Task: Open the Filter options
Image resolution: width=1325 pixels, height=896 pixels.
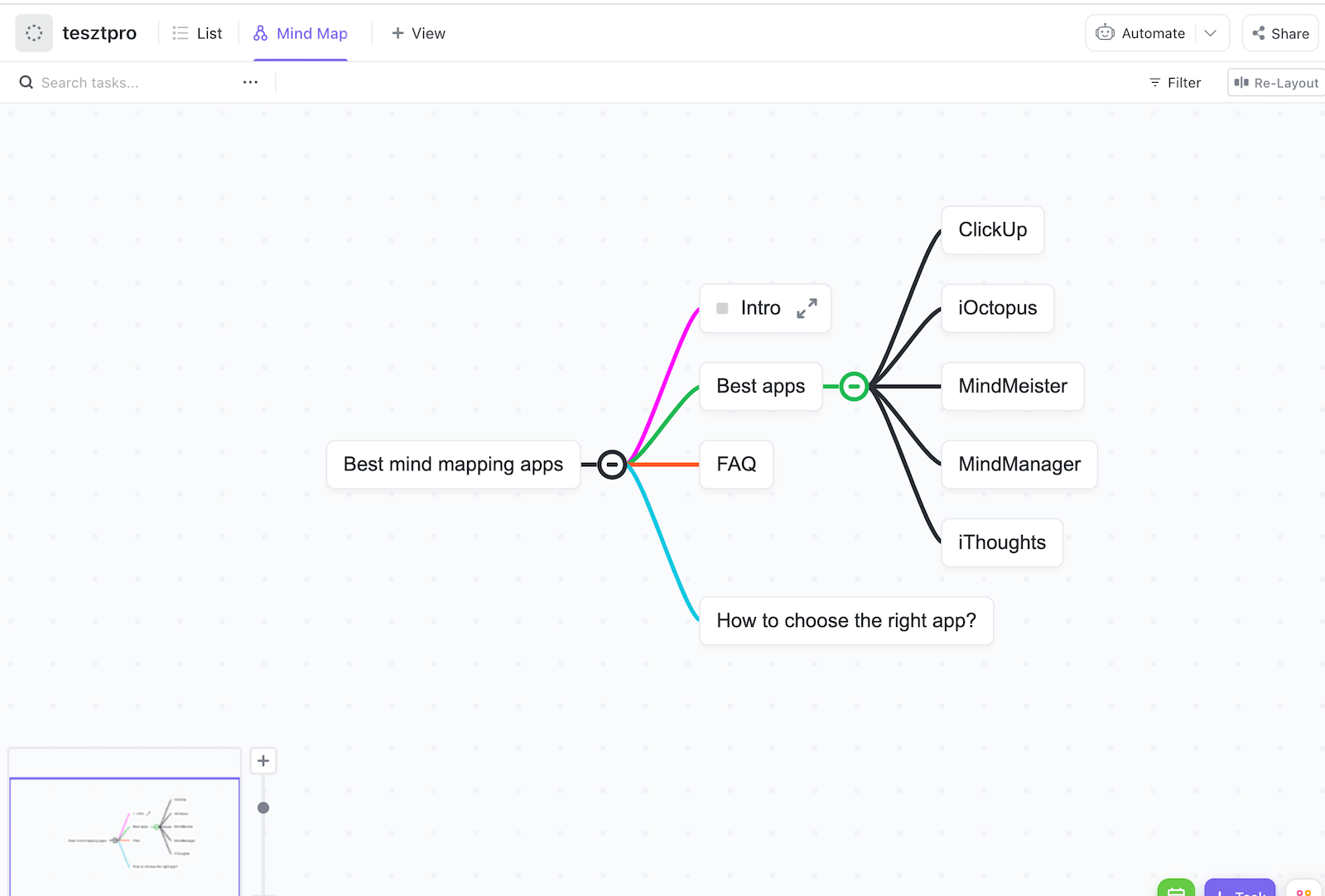Action: click(1174, 82)
